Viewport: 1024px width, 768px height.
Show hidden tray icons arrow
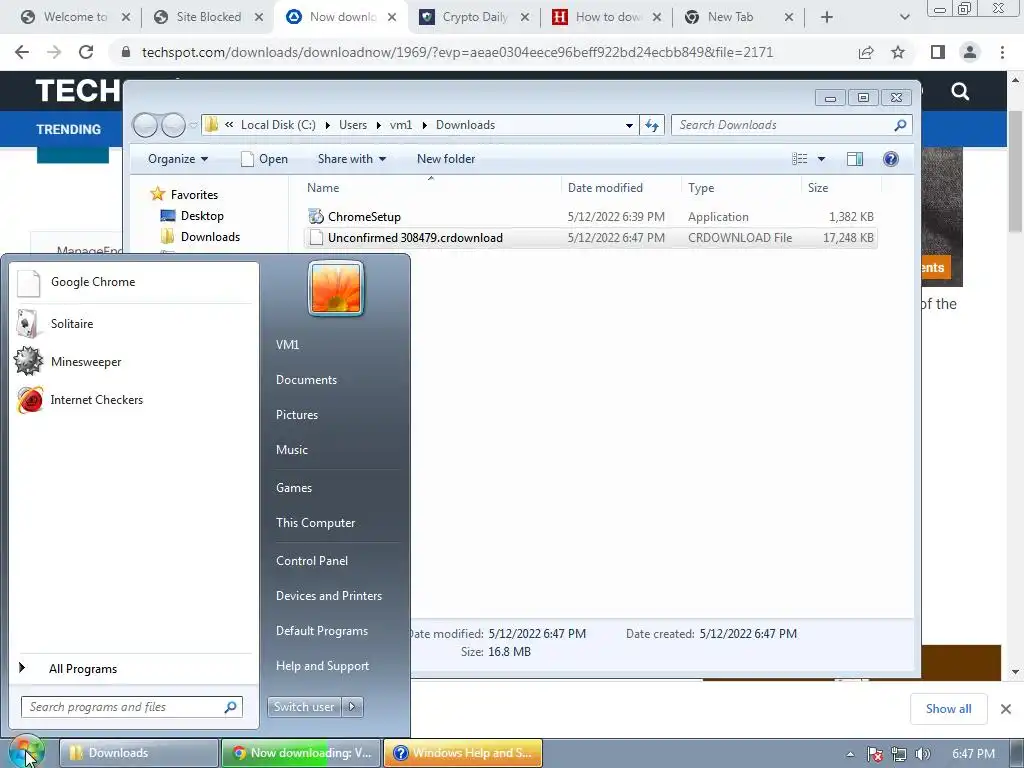(x=850, y=754)
